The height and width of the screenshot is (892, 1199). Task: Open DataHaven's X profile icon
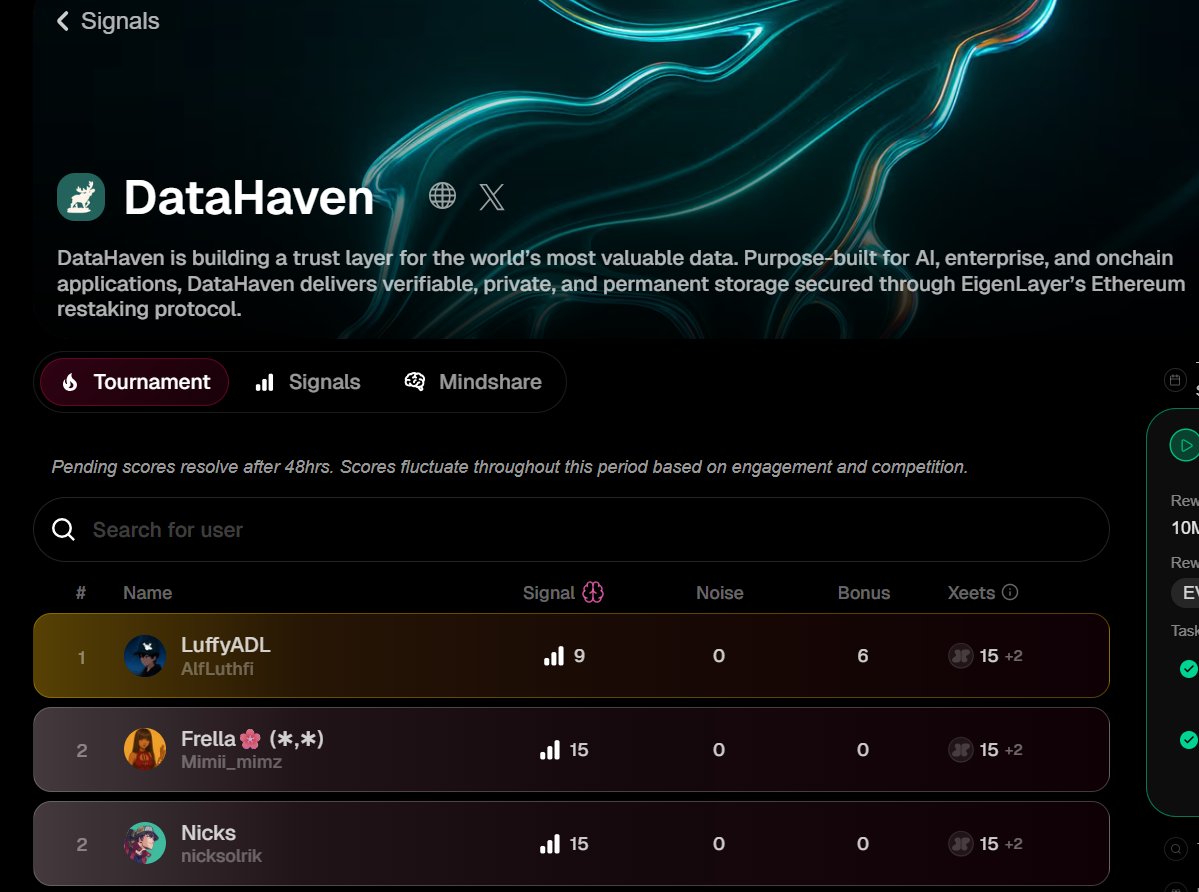point(492,197)
